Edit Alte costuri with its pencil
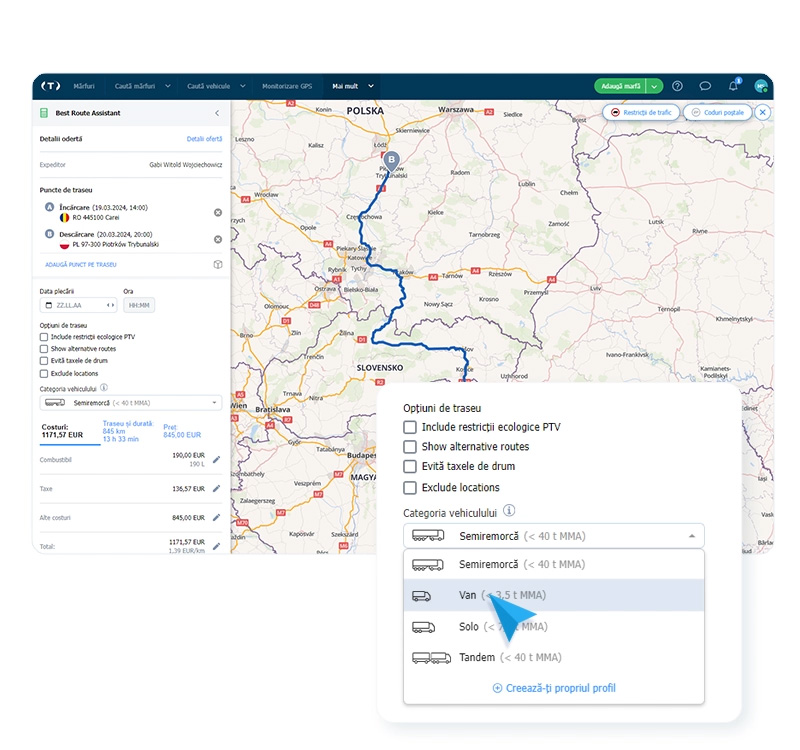The width and height of the screenshot is (800, 750). pyautogui.click(x=217, y=517)
